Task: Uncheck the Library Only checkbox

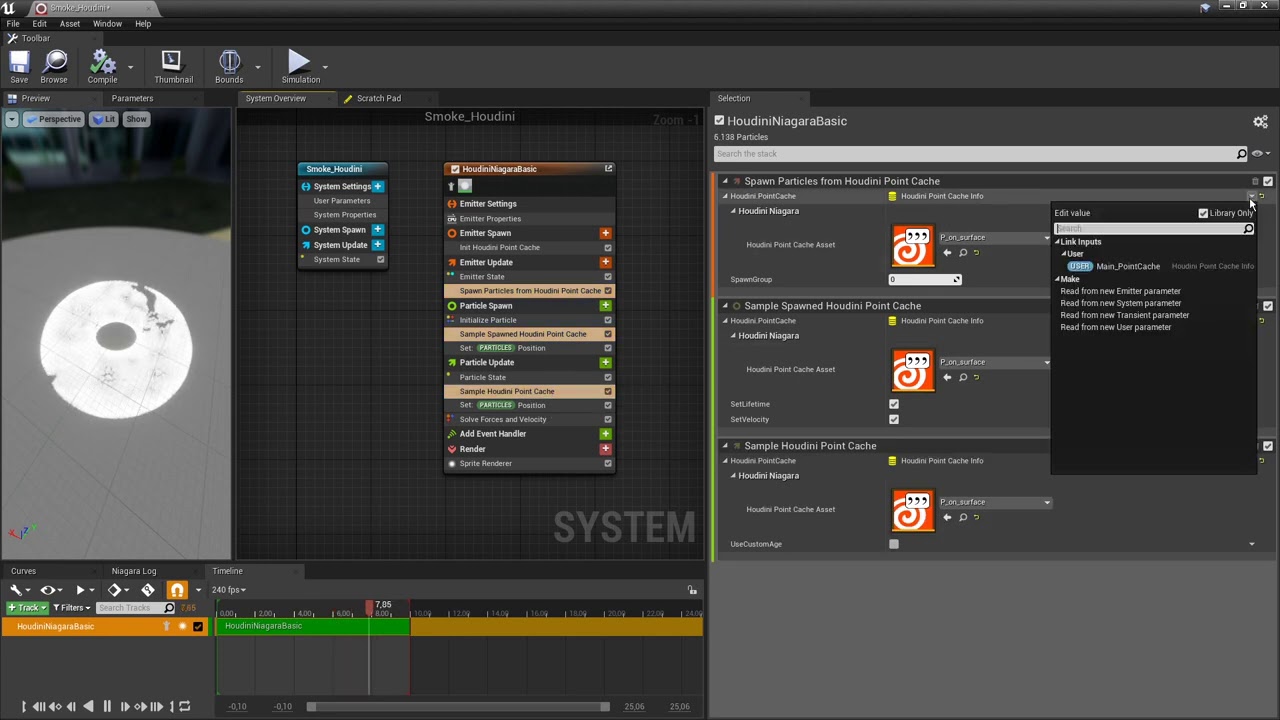Action: (1203, 213)
